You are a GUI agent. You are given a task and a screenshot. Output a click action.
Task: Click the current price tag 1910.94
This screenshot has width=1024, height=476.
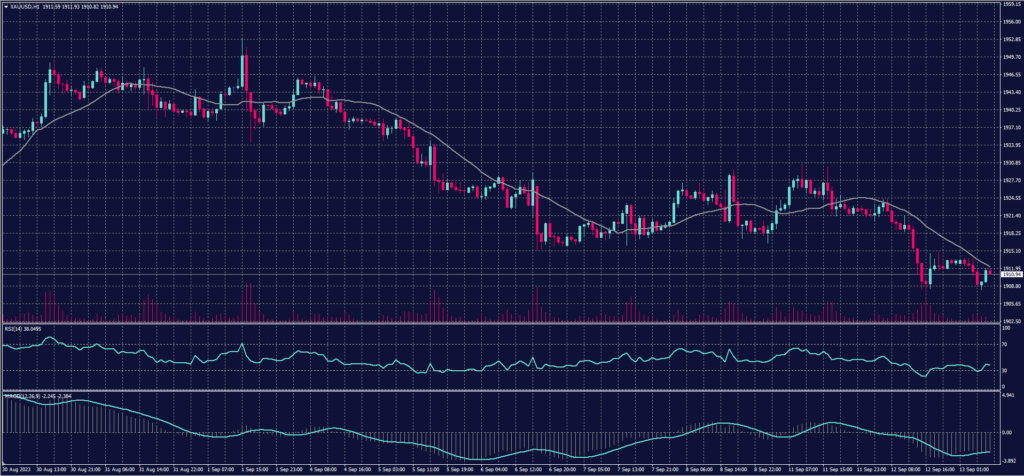pyautogui.click(x=1007, y=273)
